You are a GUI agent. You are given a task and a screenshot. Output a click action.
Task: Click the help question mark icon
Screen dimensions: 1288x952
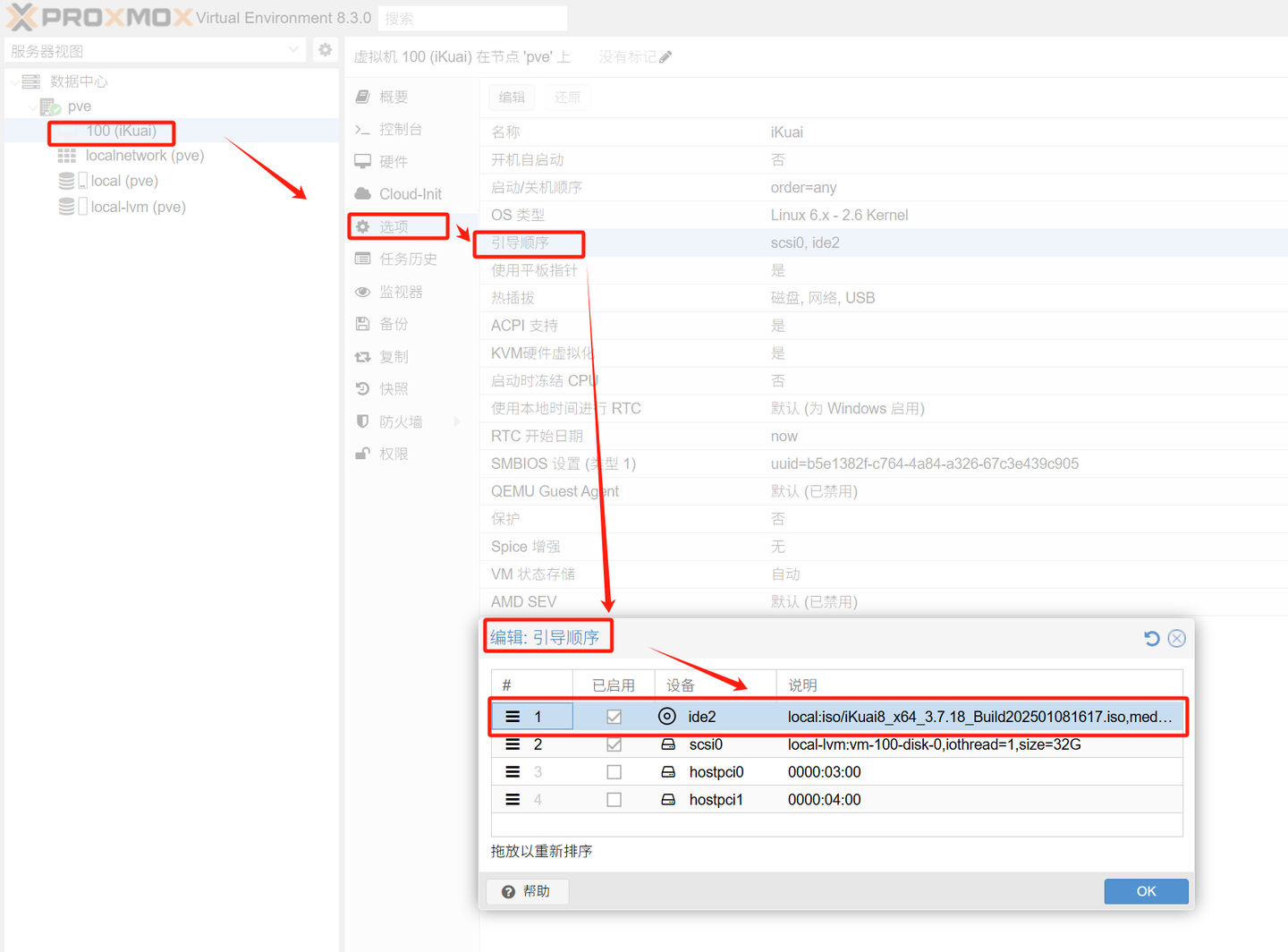click(508, 892)
